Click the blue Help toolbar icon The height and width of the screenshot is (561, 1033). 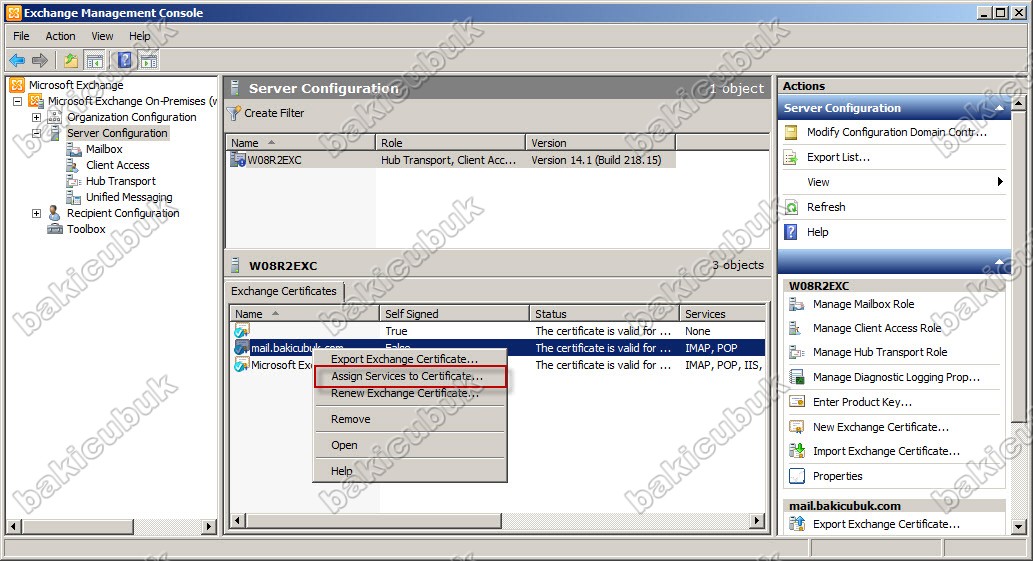point(125,61)
